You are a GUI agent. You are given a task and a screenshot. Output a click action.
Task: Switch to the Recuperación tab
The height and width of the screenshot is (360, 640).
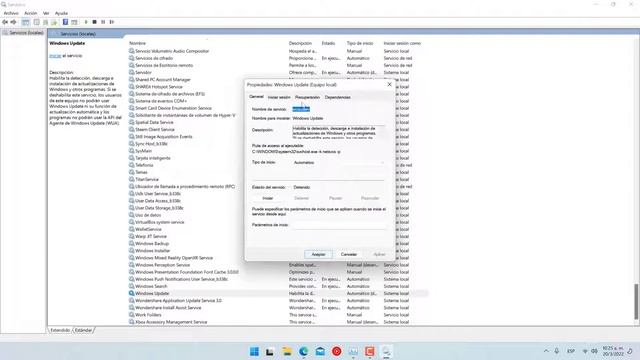pos(307,97)
